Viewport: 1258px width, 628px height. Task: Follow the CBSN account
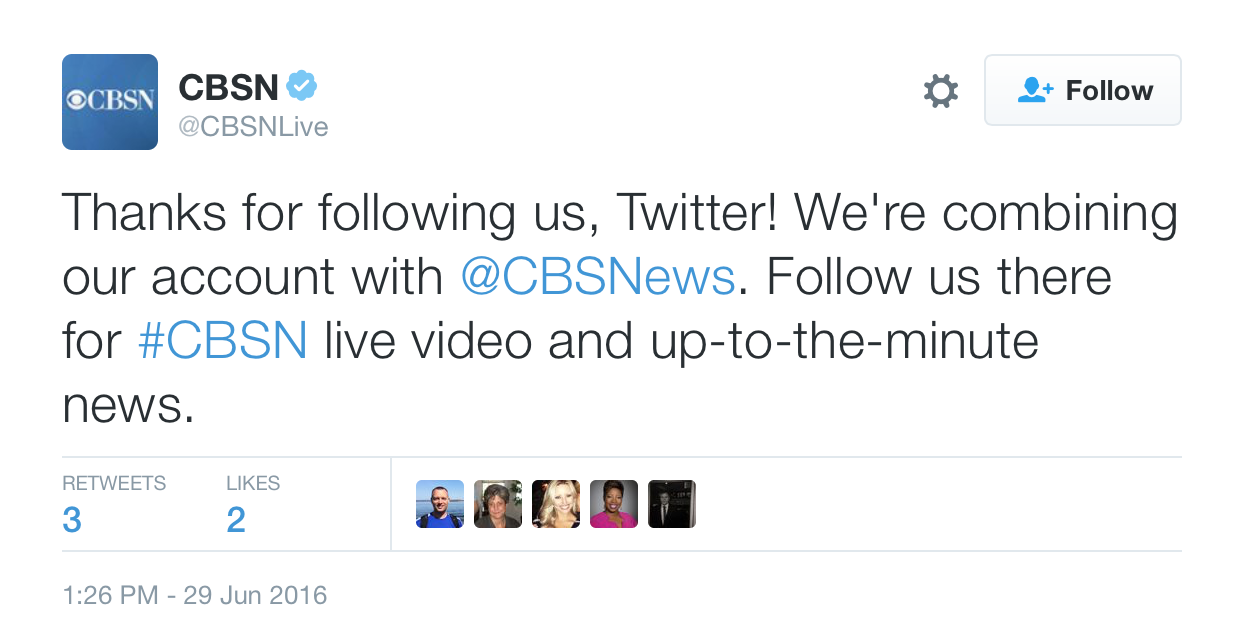[1083, 90]
